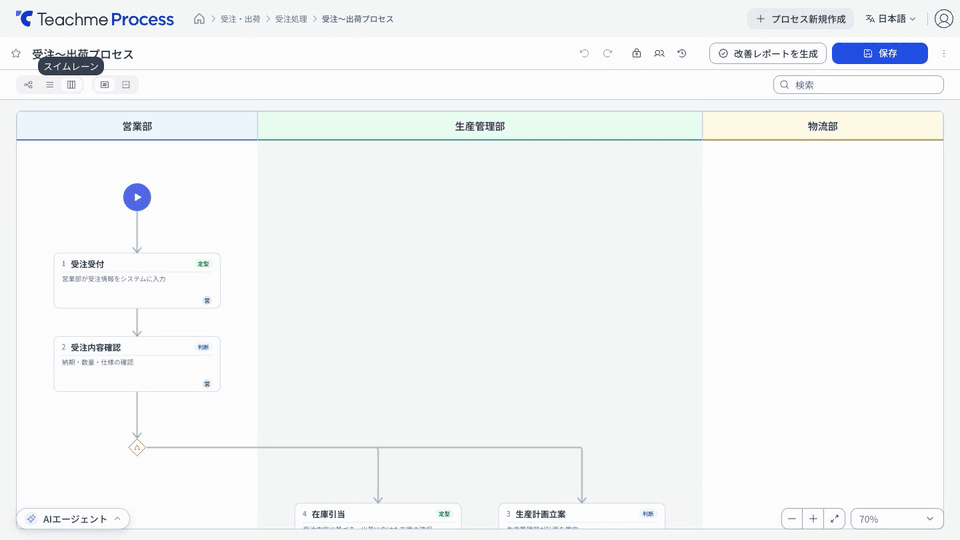
Task: Open members sharing icon
Action: pos(659,53)
